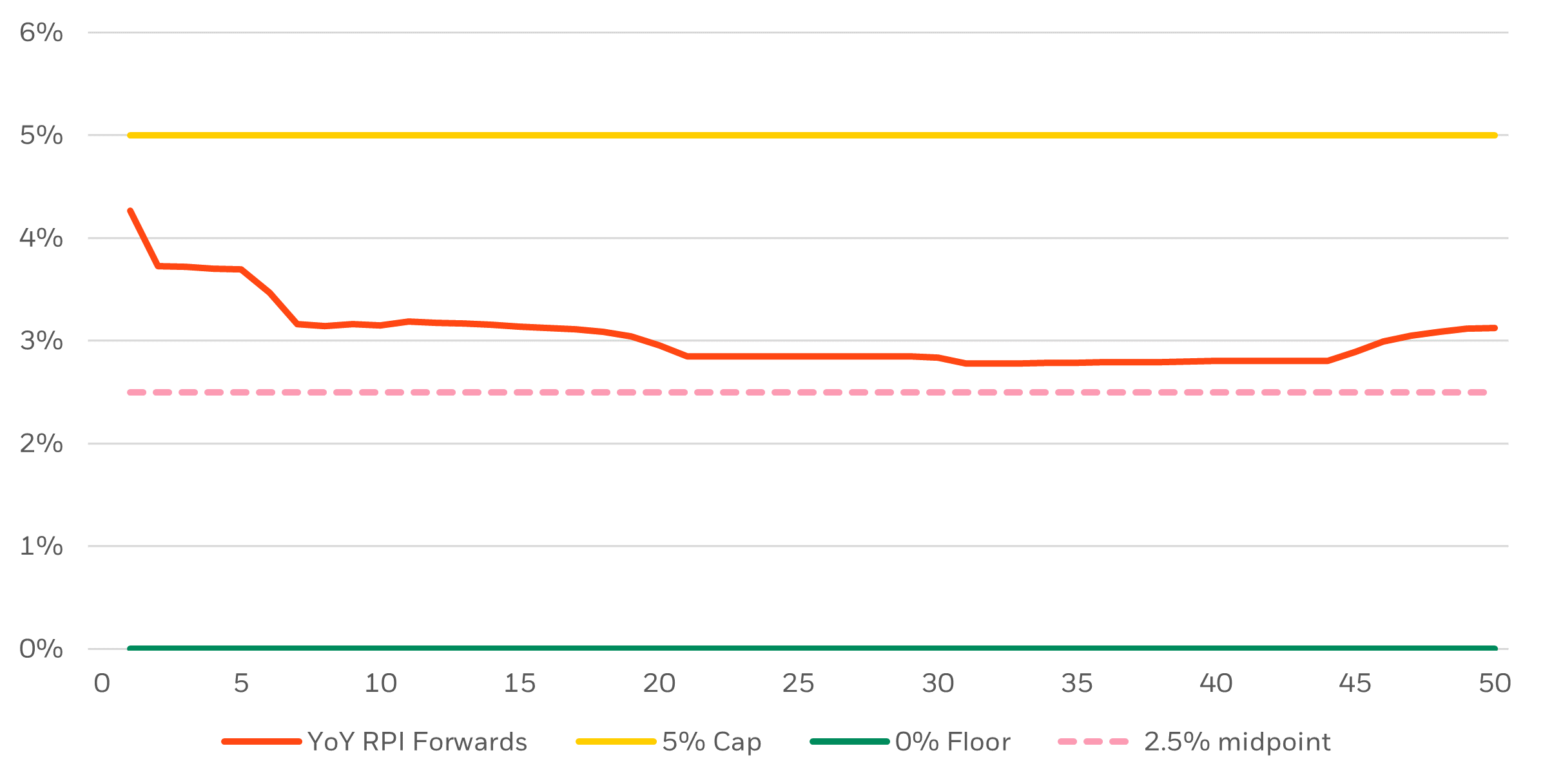Click the YoY RPI Forwards legend label
1543x784 pixels.
click(417, 742)
